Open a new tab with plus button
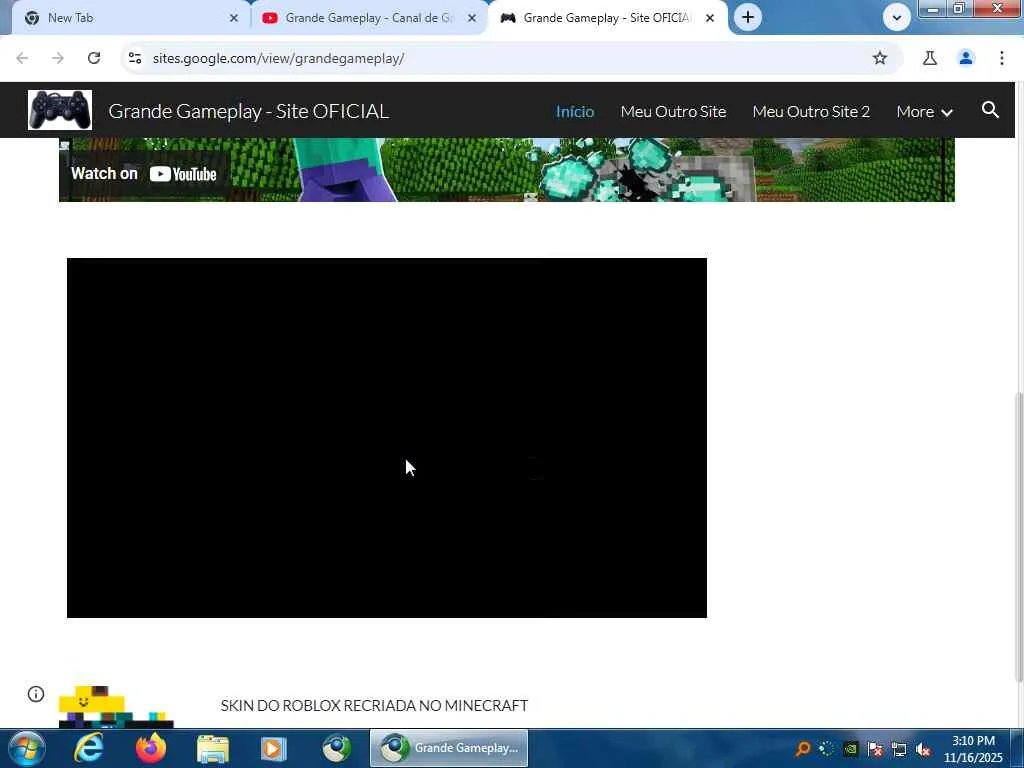 748,18
